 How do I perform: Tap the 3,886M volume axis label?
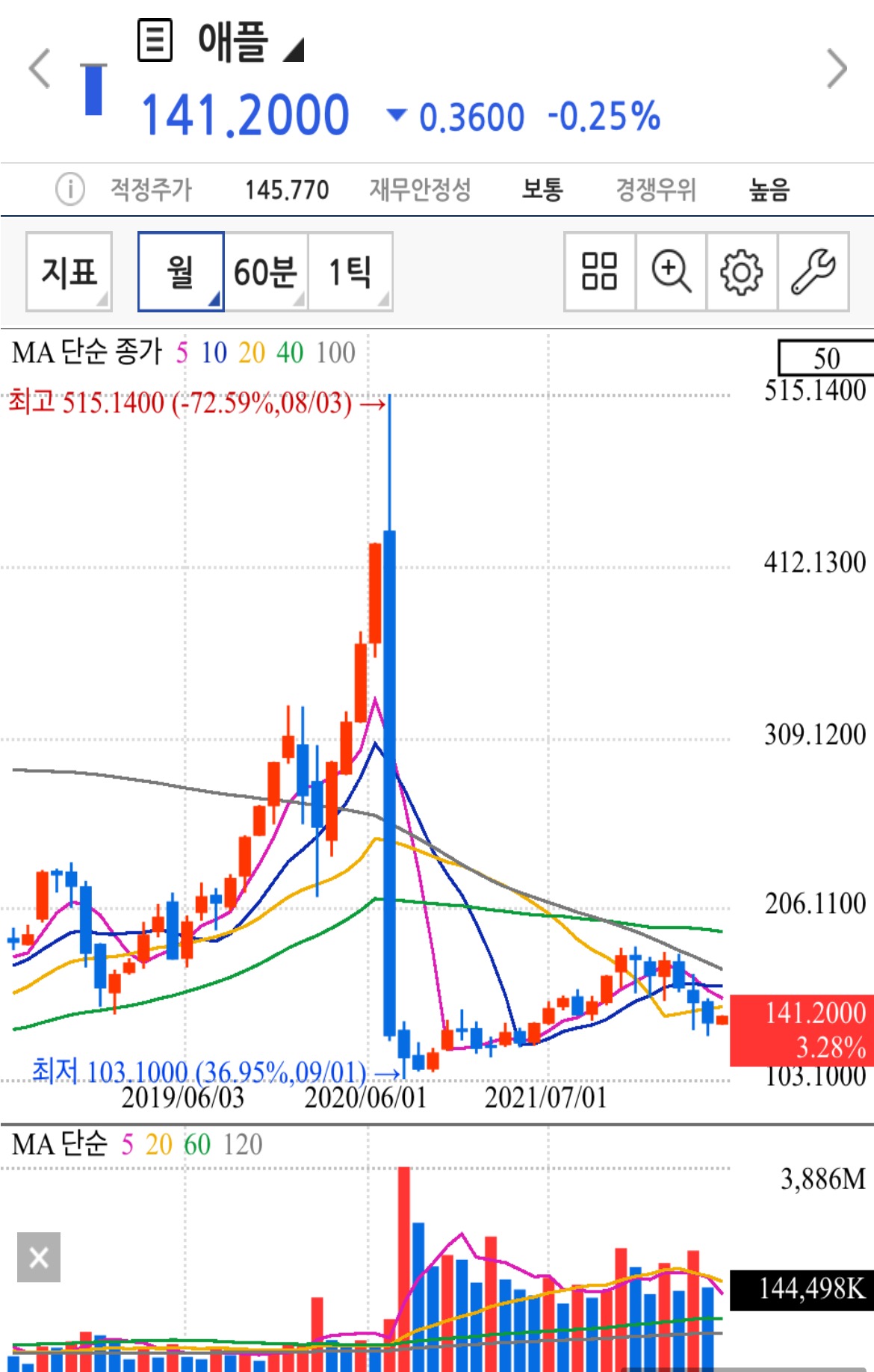pos(823,1179)
